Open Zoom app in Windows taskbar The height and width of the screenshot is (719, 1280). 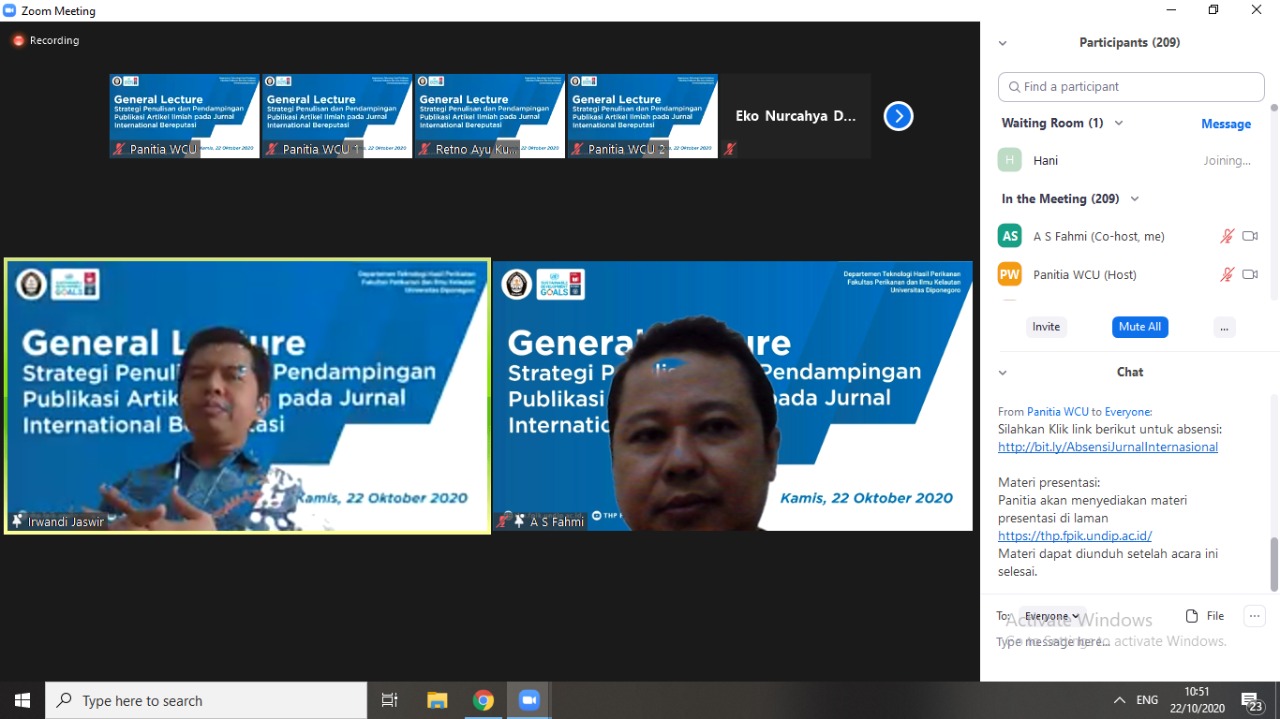[x=529, y=700]
